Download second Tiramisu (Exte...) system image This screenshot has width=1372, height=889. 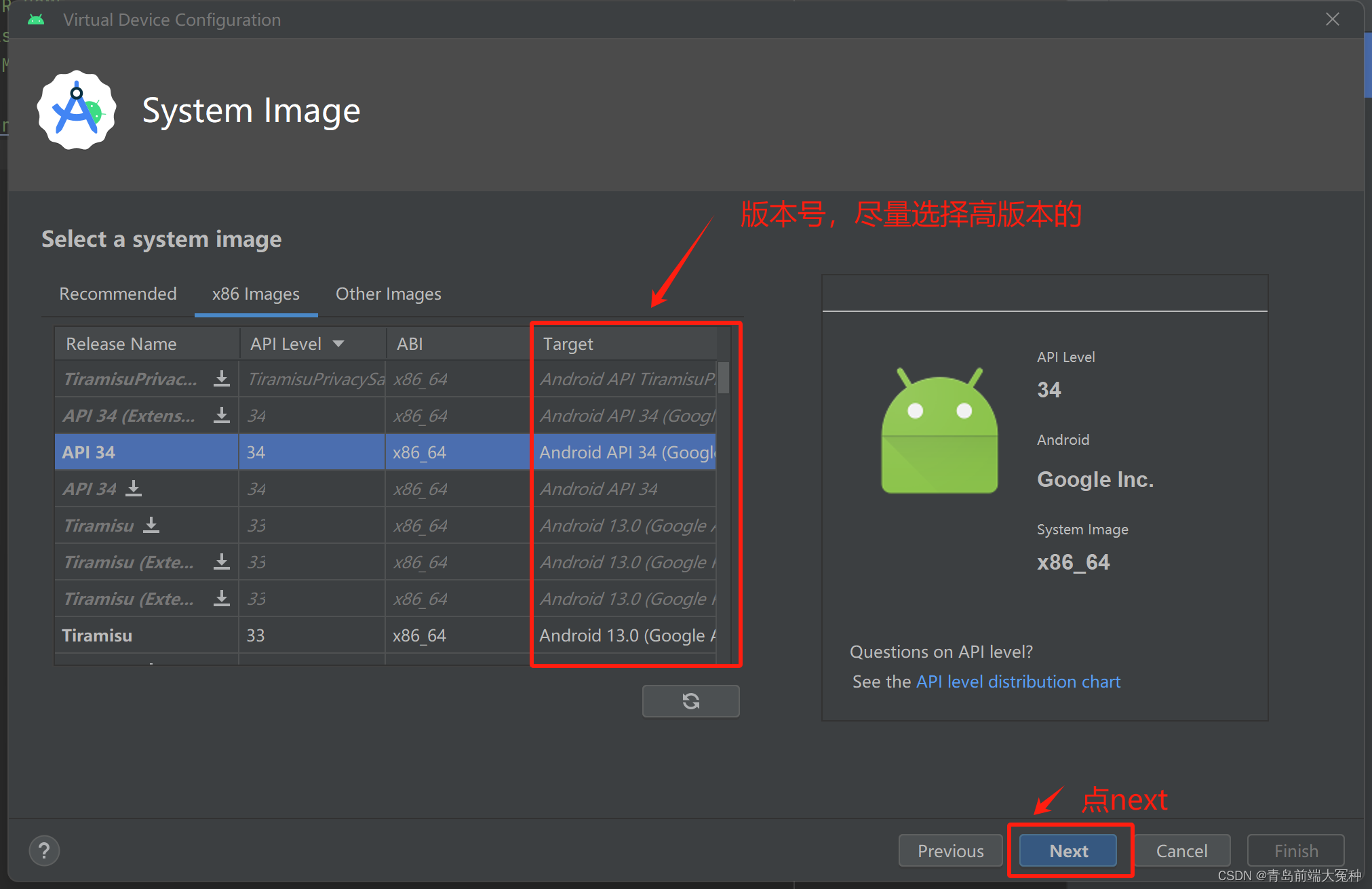pyautogui.click(x=221, y=598)
